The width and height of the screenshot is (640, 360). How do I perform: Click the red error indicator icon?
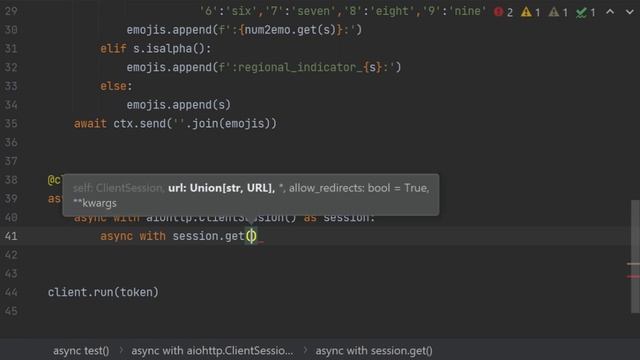pos(498,12)
